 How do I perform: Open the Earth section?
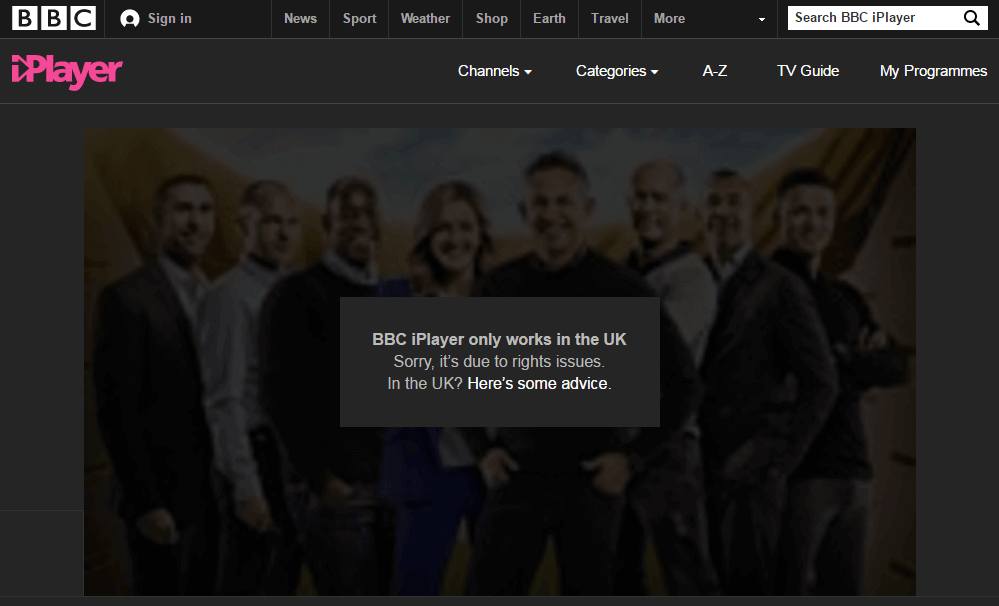coord(549,18)
